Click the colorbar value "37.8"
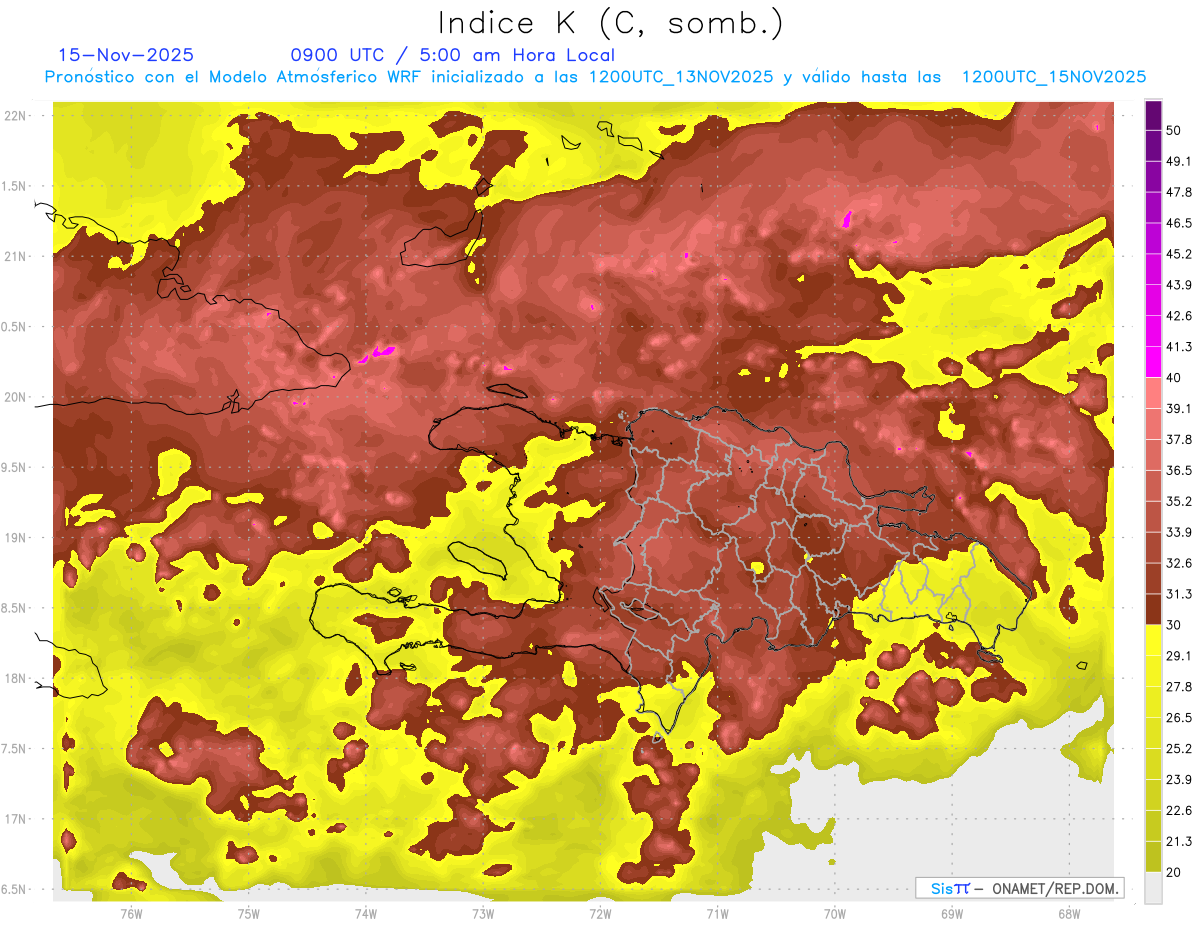The width and height of the screenshot is (1200, 927). tap(1179, 439)
